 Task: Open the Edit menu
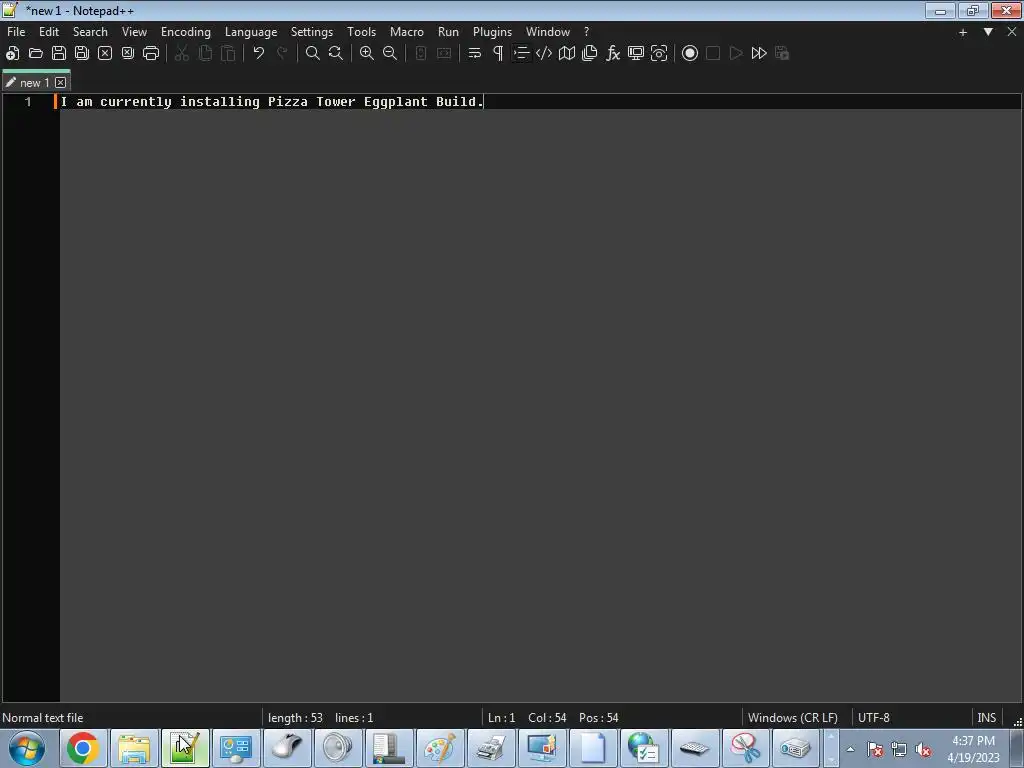(49, 32)
